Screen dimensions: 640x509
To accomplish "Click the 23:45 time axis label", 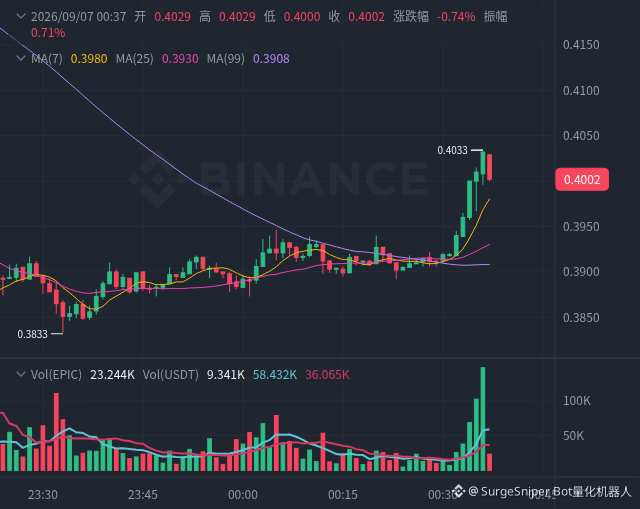I will (143, 495).
